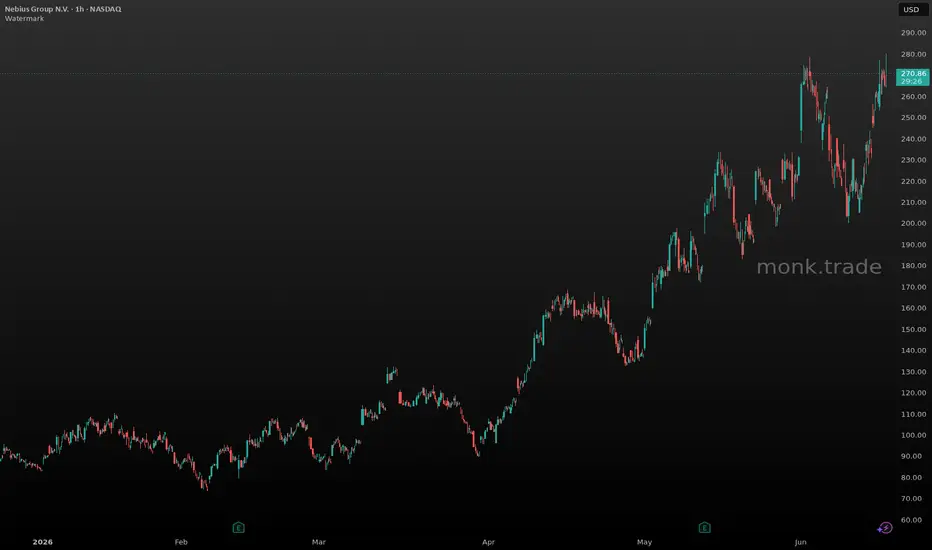Click the May earnings E marker
Image resolution: width=932 pixels, height=550 pixels.
(704, 527)
